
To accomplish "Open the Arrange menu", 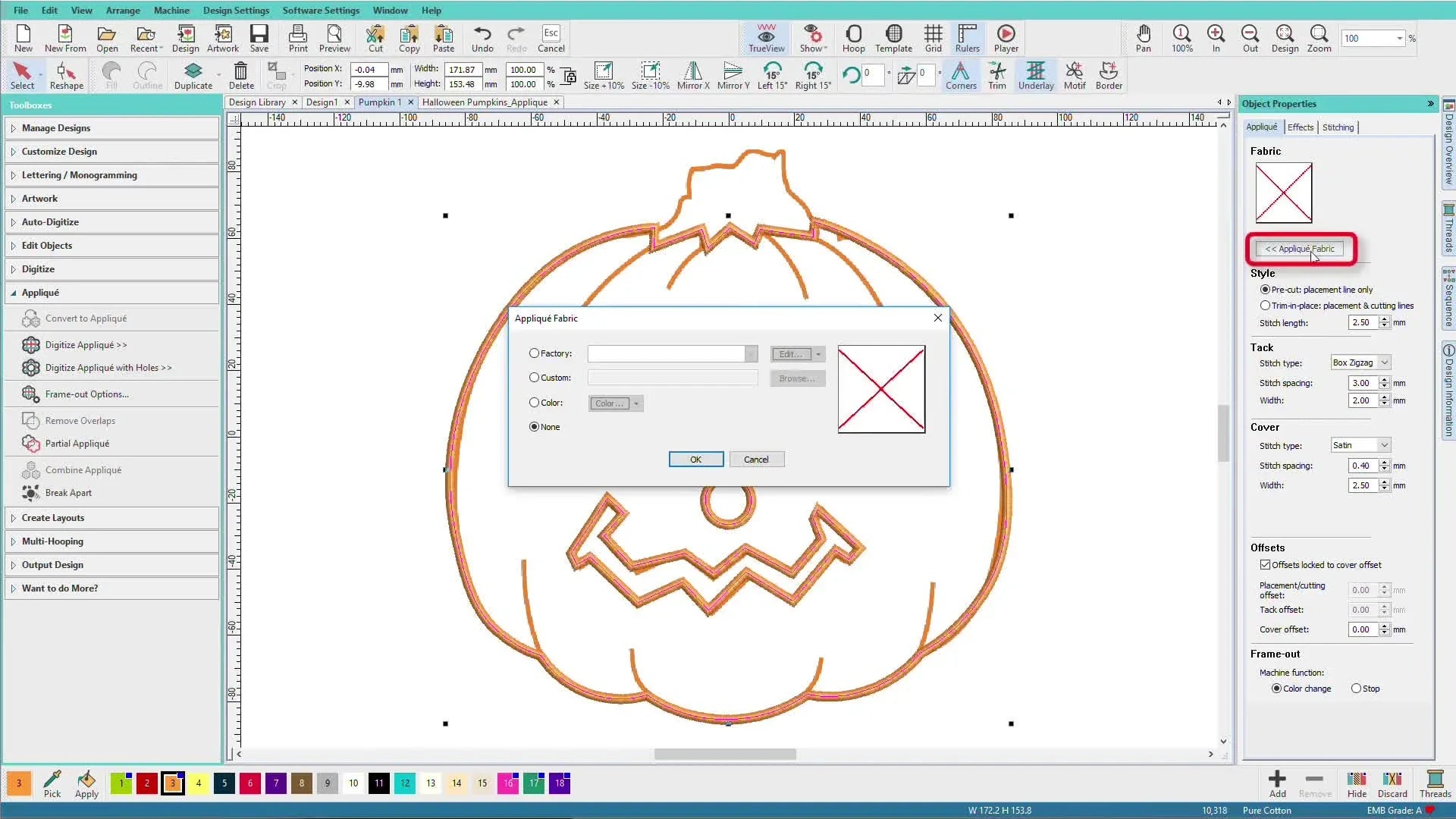I will click(x=123, y=10).
